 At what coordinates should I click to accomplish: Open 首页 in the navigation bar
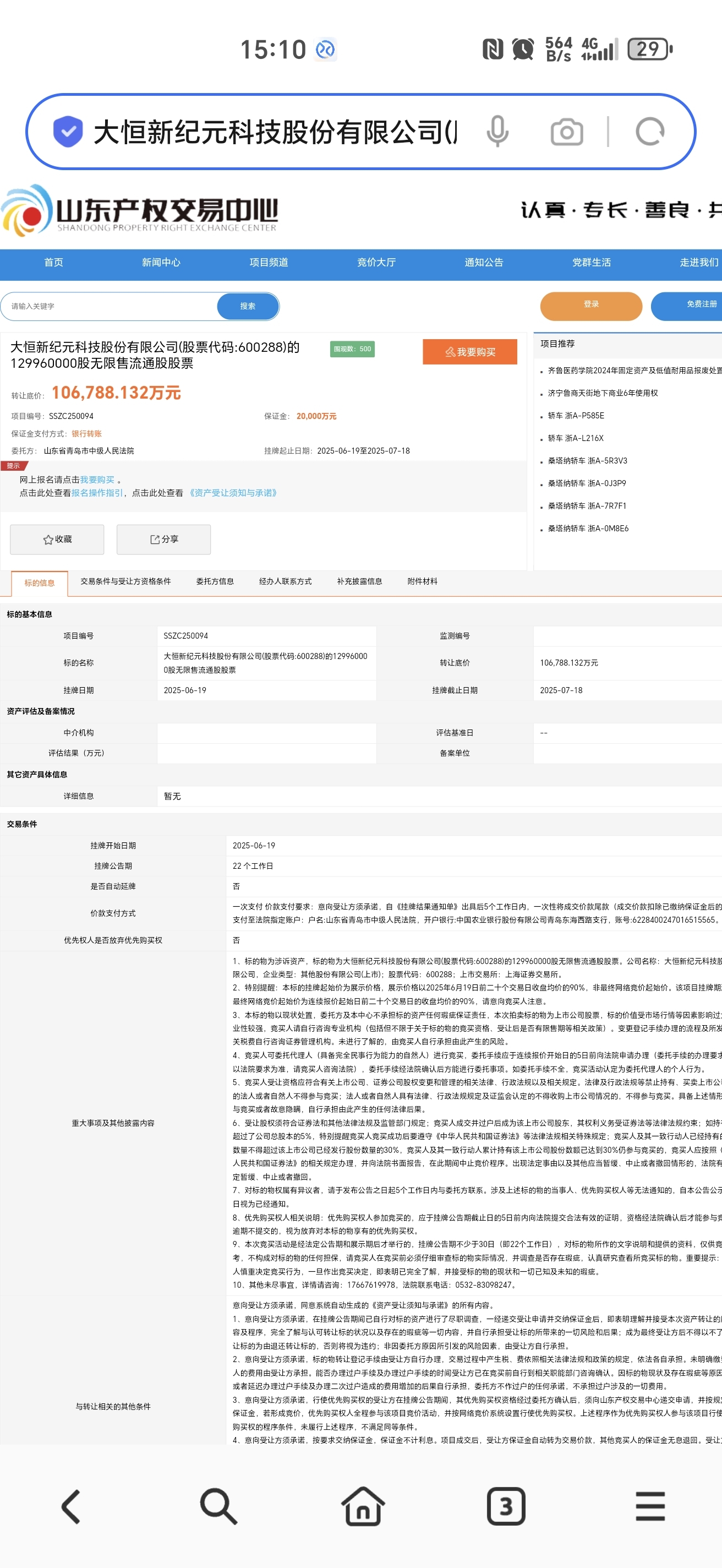tap(53, 263)
